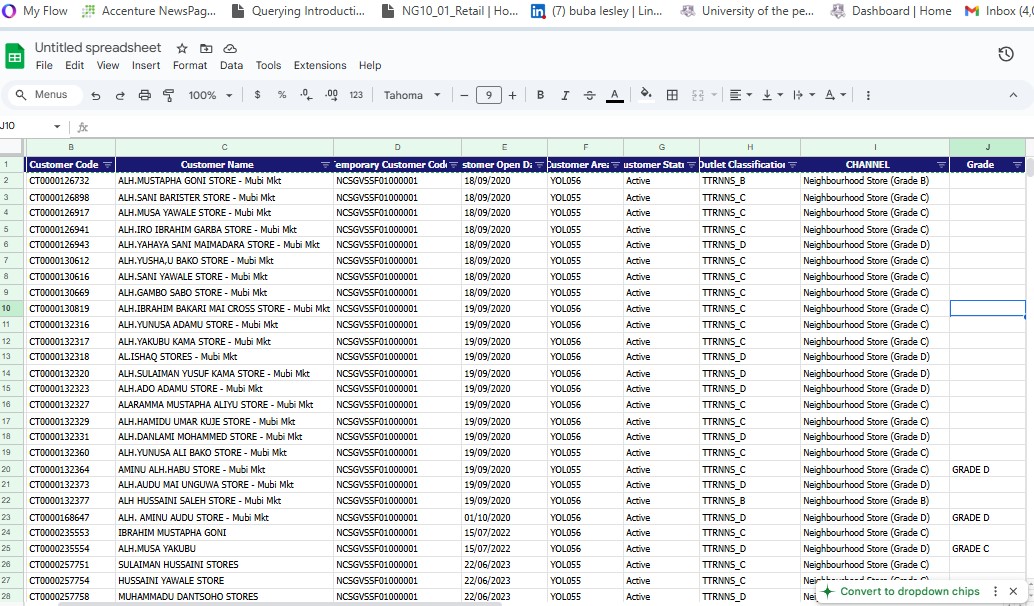Open the File menu

point(44,65)
